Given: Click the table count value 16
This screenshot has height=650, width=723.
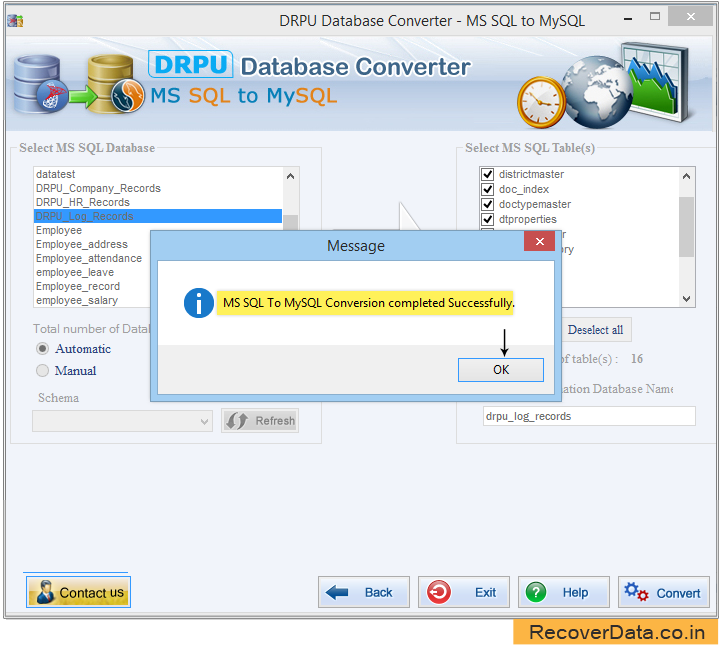Looking at the screenshot, I should 637,359.
